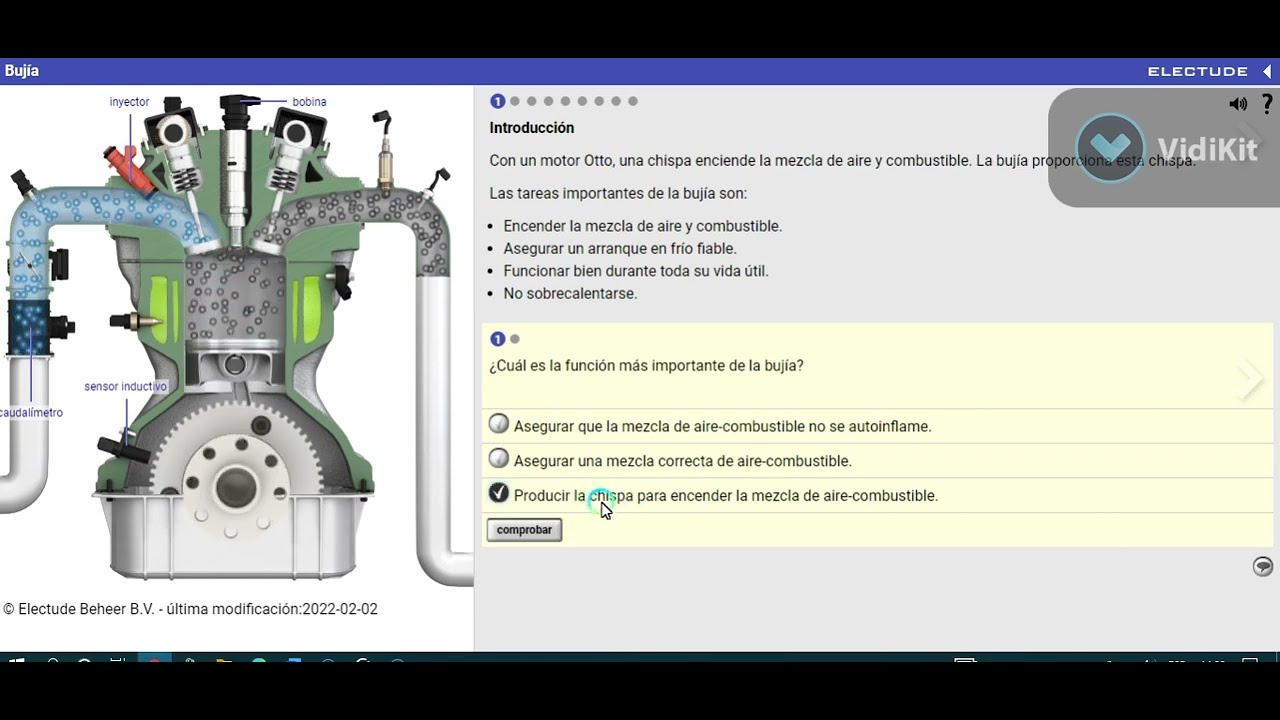This screenshot has width=1280, height=720.
Task: Click the 'sensor inductivo' label
Action: click(125, 387)
